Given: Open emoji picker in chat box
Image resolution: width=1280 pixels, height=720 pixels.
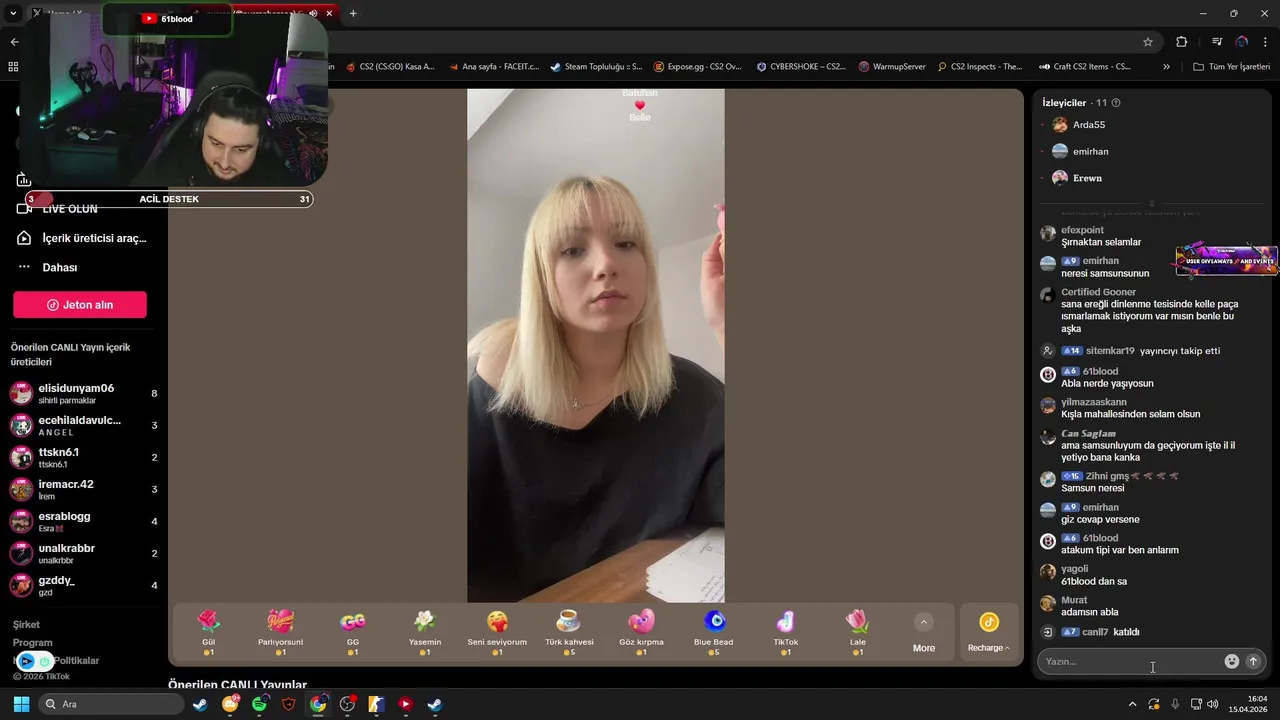Looking at the screenshot, I should [1232, 661].
